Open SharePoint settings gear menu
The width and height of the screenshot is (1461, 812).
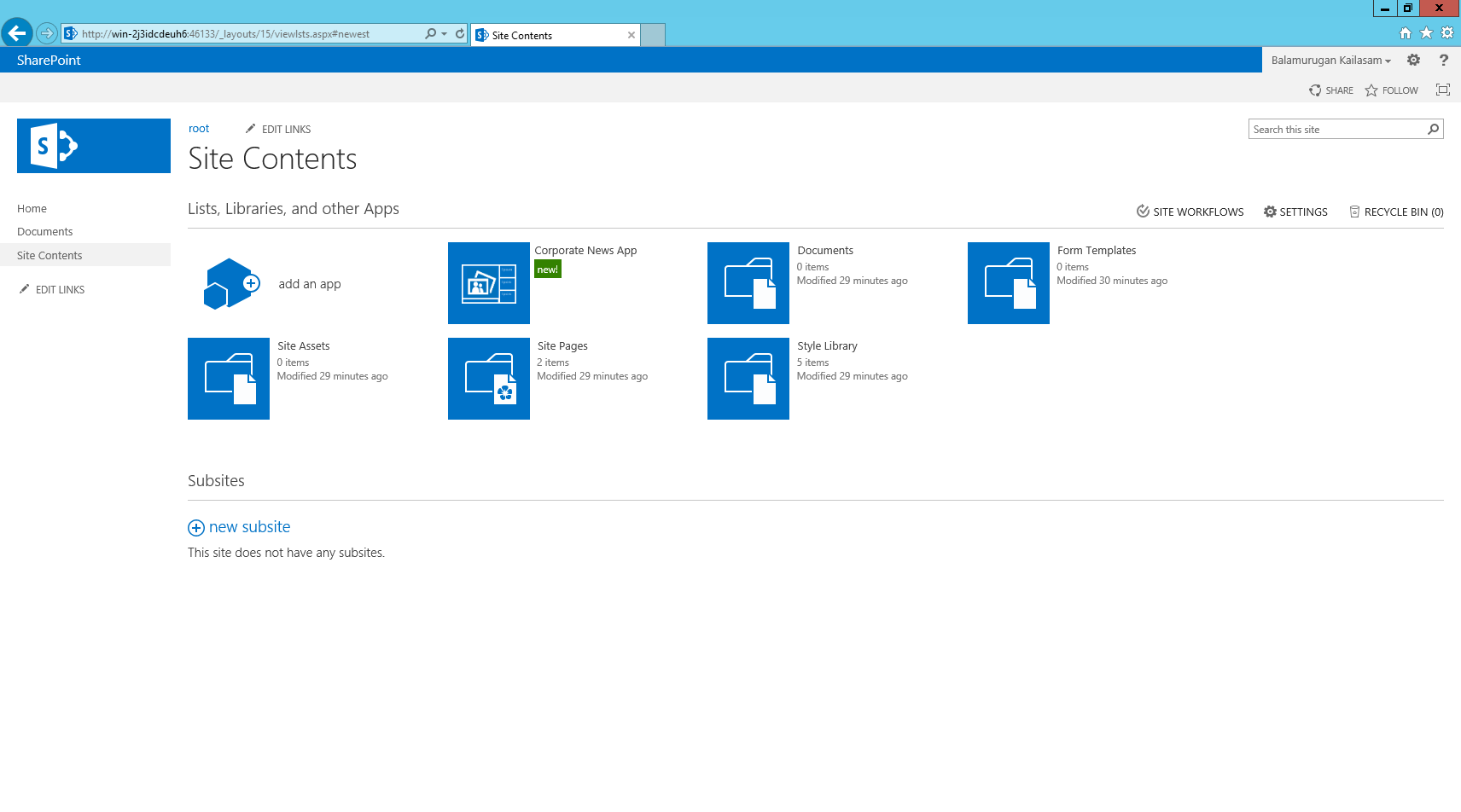point(1413,60)
